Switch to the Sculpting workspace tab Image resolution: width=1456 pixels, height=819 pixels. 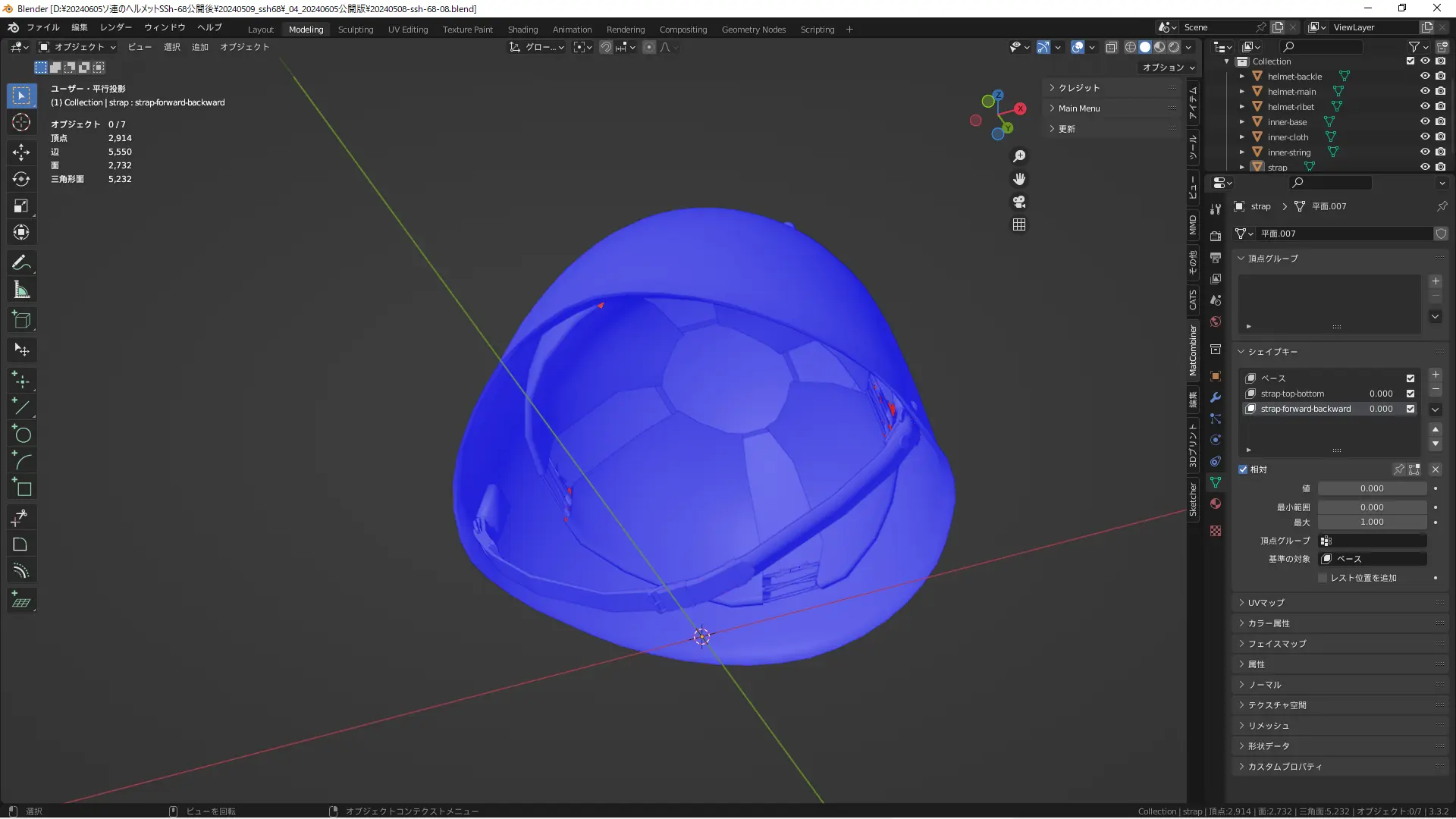pos(355,30)
